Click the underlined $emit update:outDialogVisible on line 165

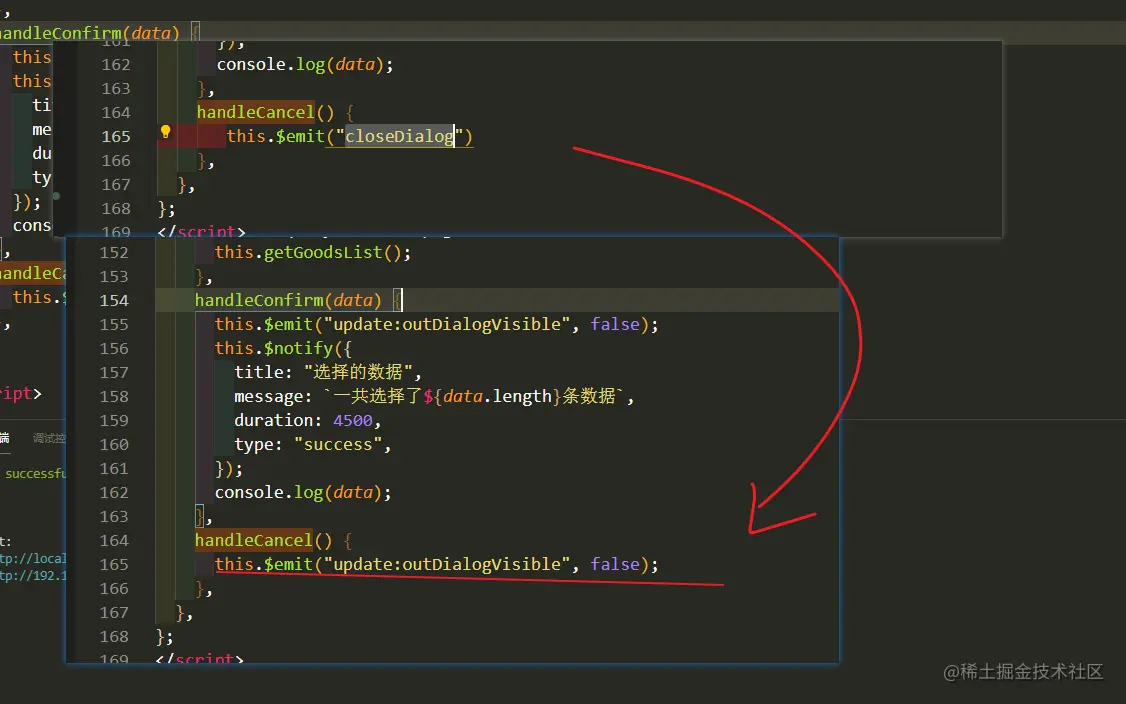pyautogui.click(x=436, y=565)
